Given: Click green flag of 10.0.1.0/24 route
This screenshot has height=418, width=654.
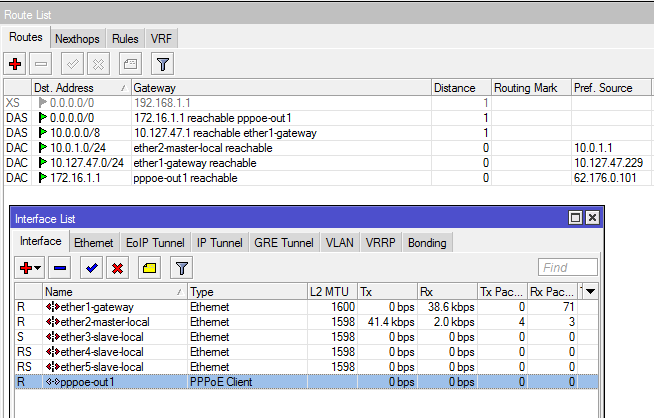Looking at the screenshot, I should click(43, 148).
